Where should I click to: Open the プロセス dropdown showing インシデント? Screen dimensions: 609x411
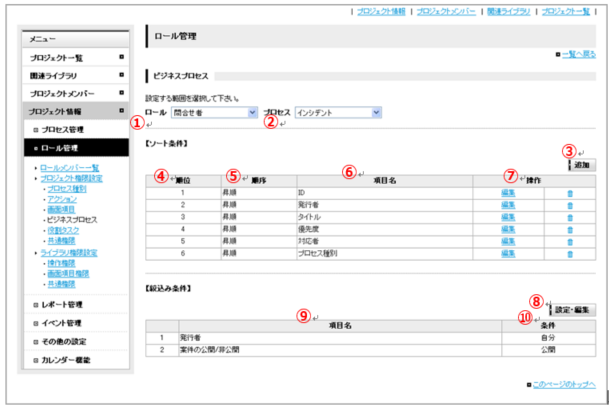point(338,113)
